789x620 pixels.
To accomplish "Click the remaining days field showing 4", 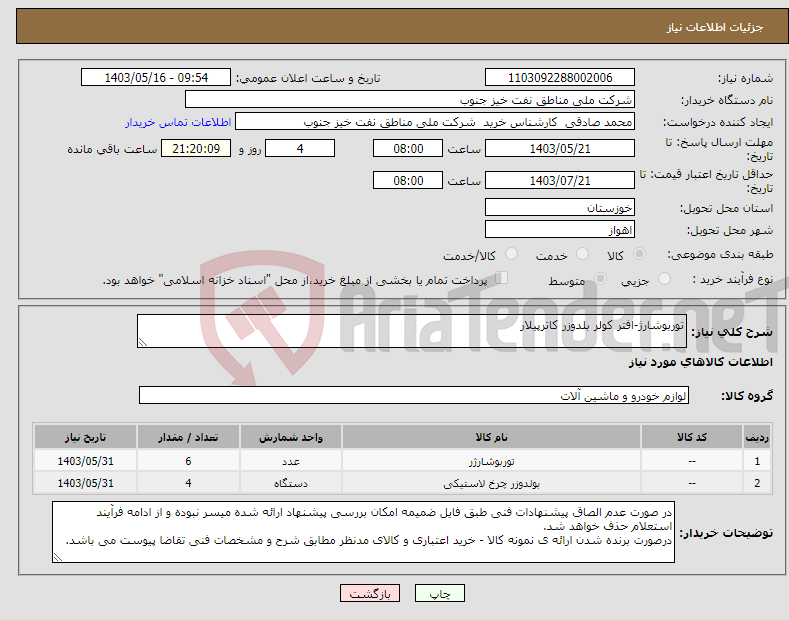I will click(300, 148).
